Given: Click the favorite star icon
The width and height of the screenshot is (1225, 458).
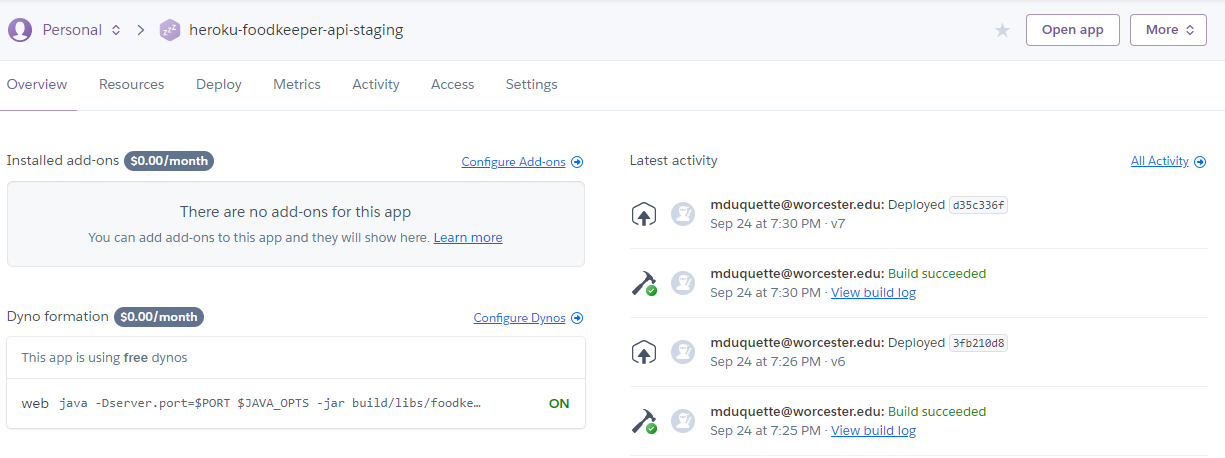Looking at the screenshot, I should pos(1002,30).
